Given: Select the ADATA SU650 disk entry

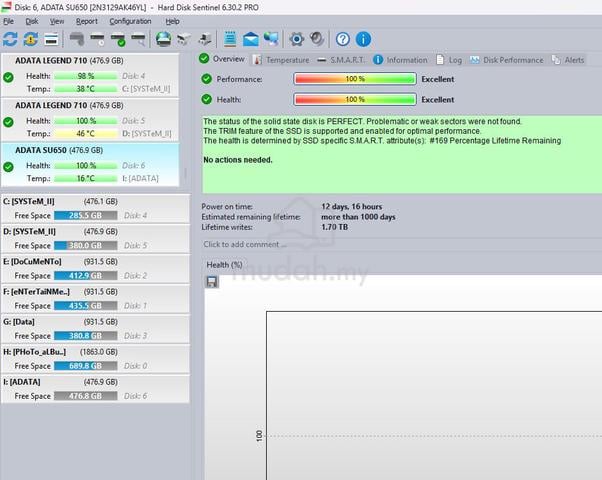Looking at the screenshot, I should (x=90, y=165).
